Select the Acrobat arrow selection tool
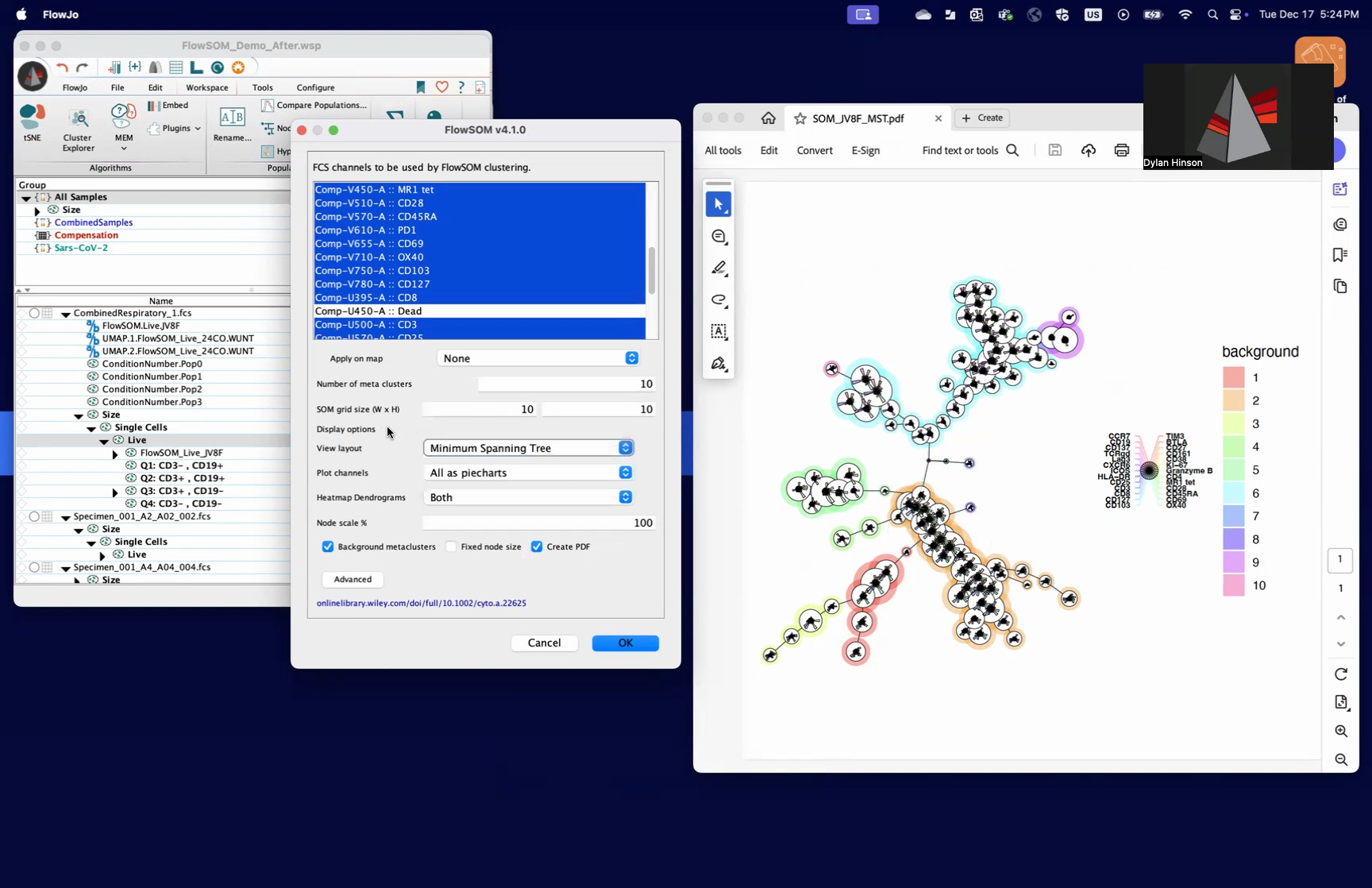Image resolution: width=1372 pixels, height=888 pixels. [719, 204]
